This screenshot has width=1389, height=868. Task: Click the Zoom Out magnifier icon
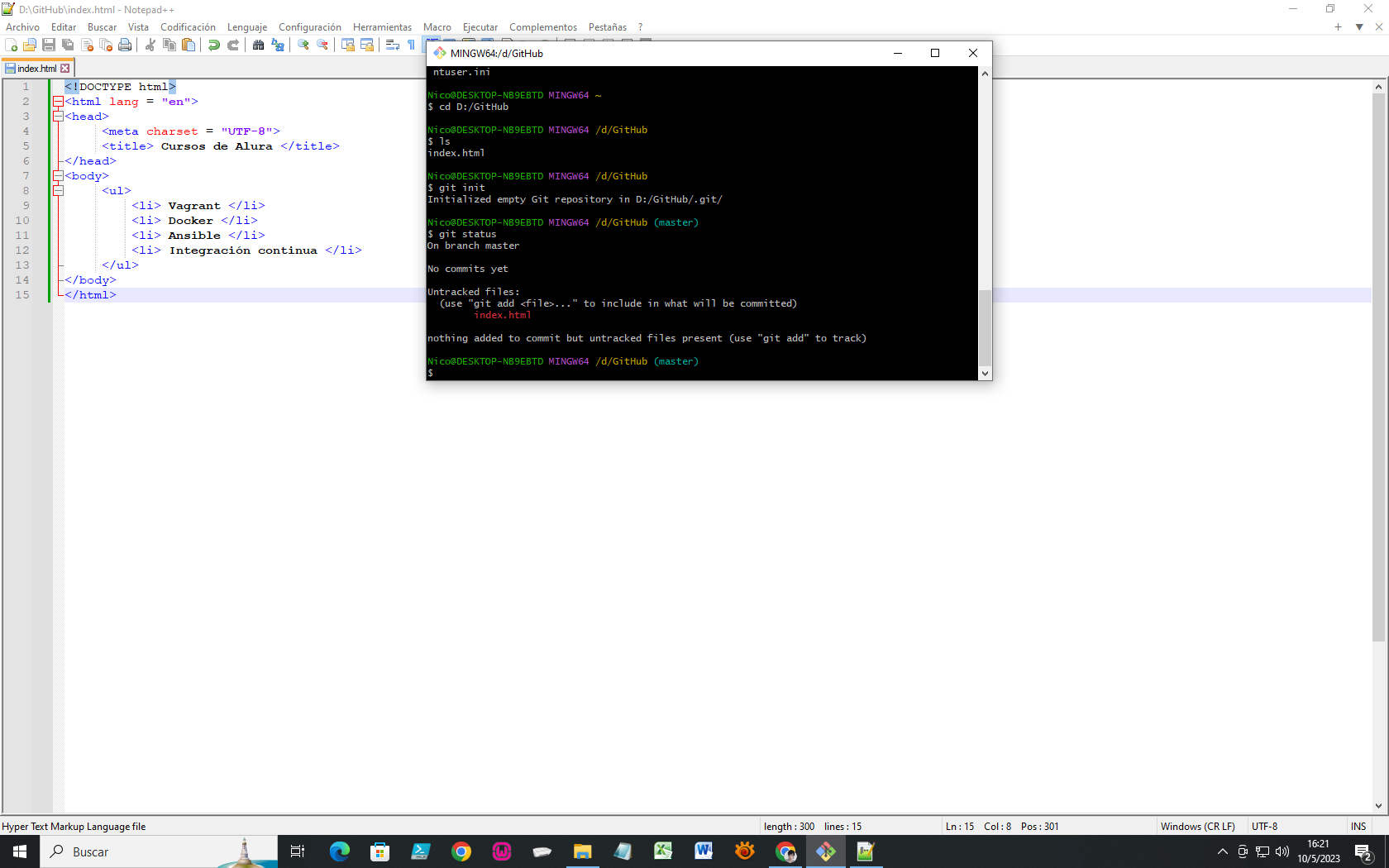pyautogui.click(x=322, y=45)
